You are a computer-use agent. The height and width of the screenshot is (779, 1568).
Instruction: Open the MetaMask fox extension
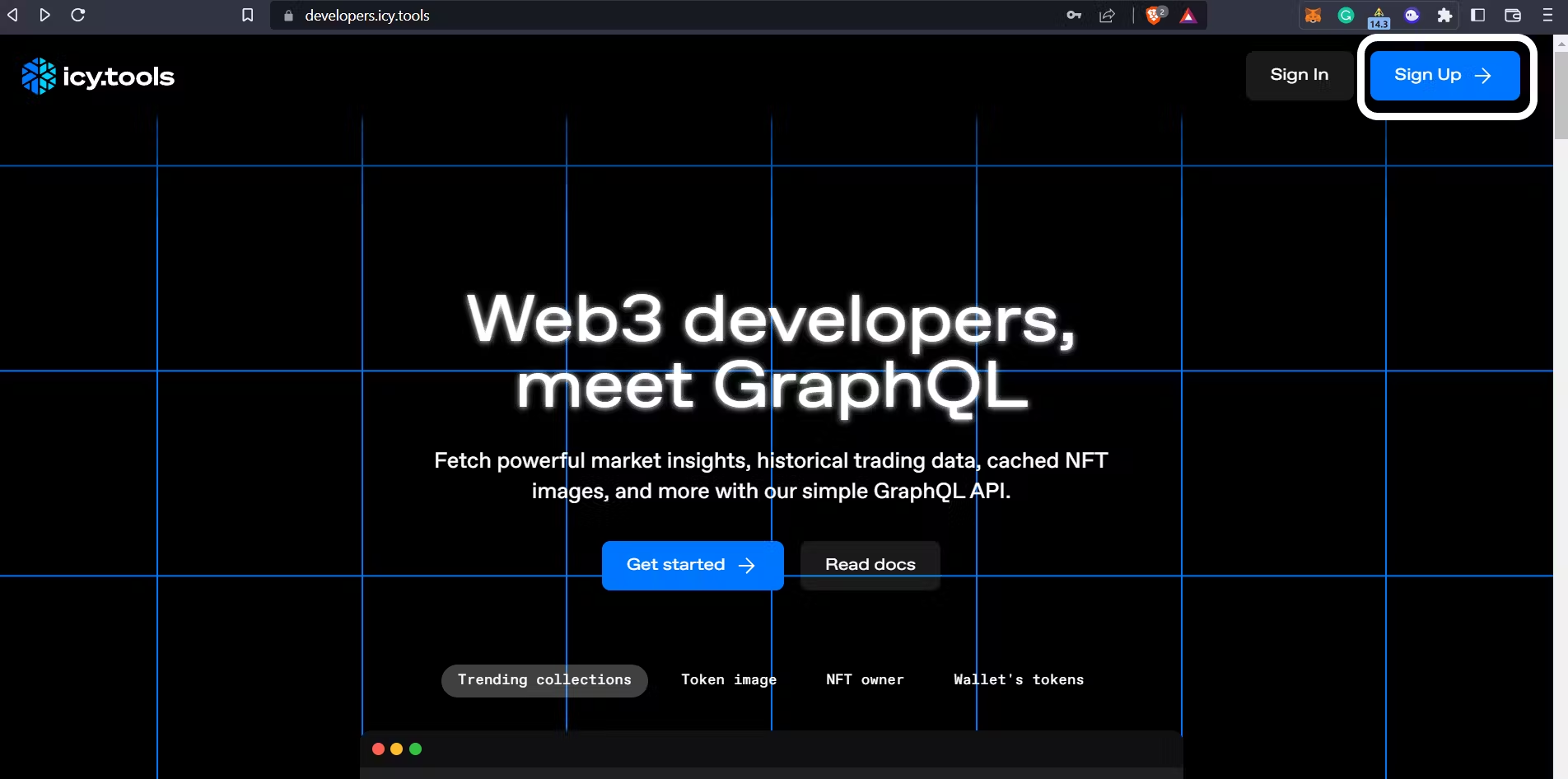click(1314, 15)
